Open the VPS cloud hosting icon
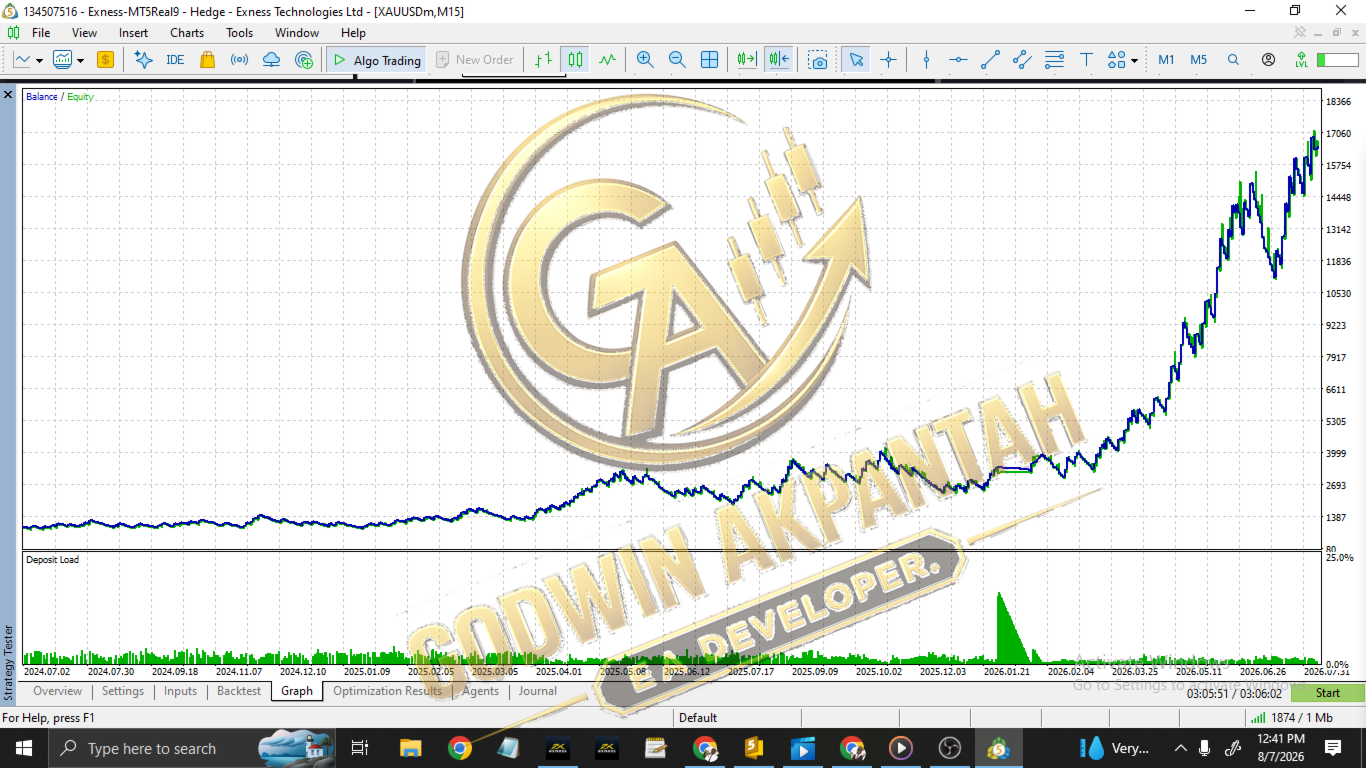Screen dimensions: 1366x768 click(x=271, y=60)
